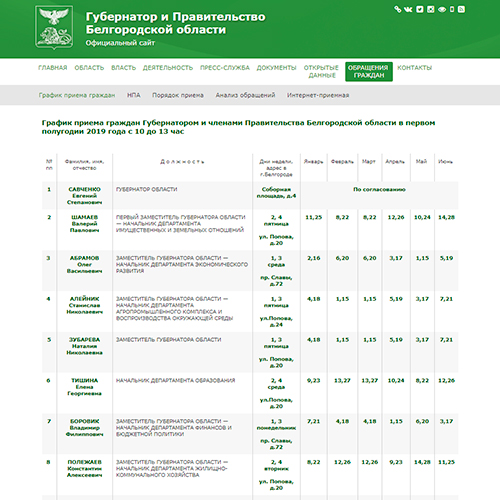Image resolution: width=500 pixels, height=500 pixels.
Task: Click the ЗАМЕСТИТЕЛЬ ГУБЕРНАТОРА ОБЛАСТИ cell of Зубарева
Action: coord(168,340)
